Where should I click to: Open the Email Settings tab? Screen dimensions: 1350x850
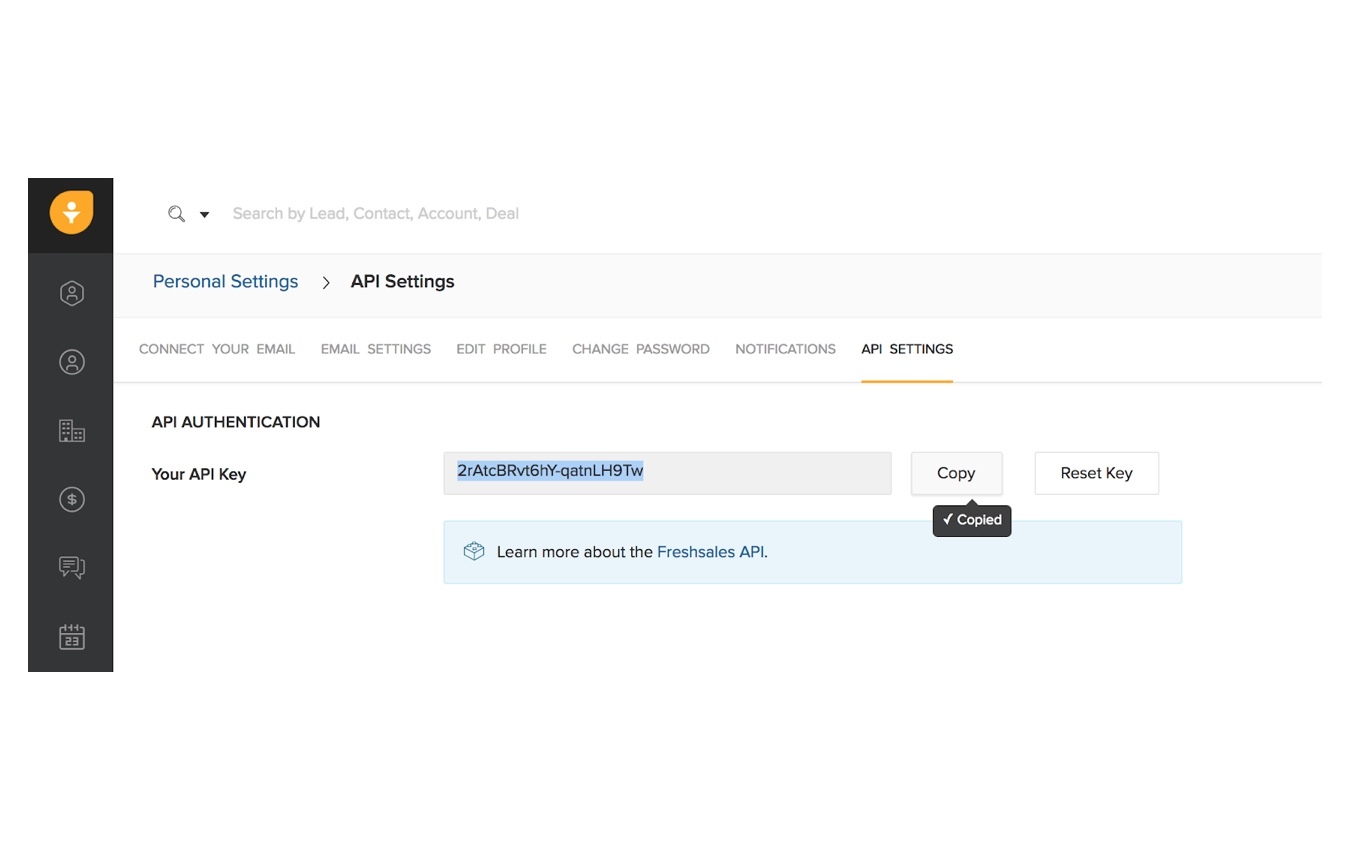coord(376,349)
